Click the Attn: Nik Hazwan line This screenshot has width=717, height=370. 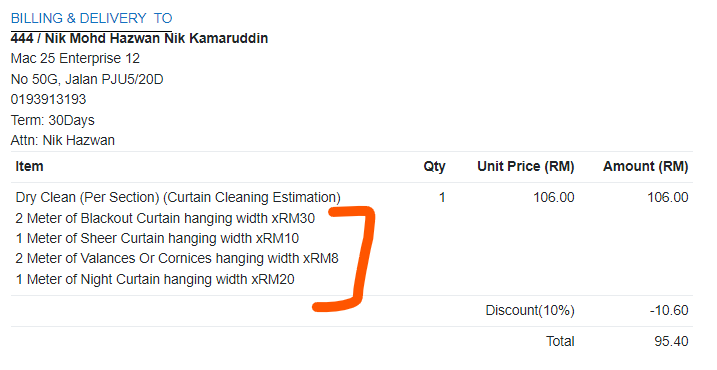(63, 140)
